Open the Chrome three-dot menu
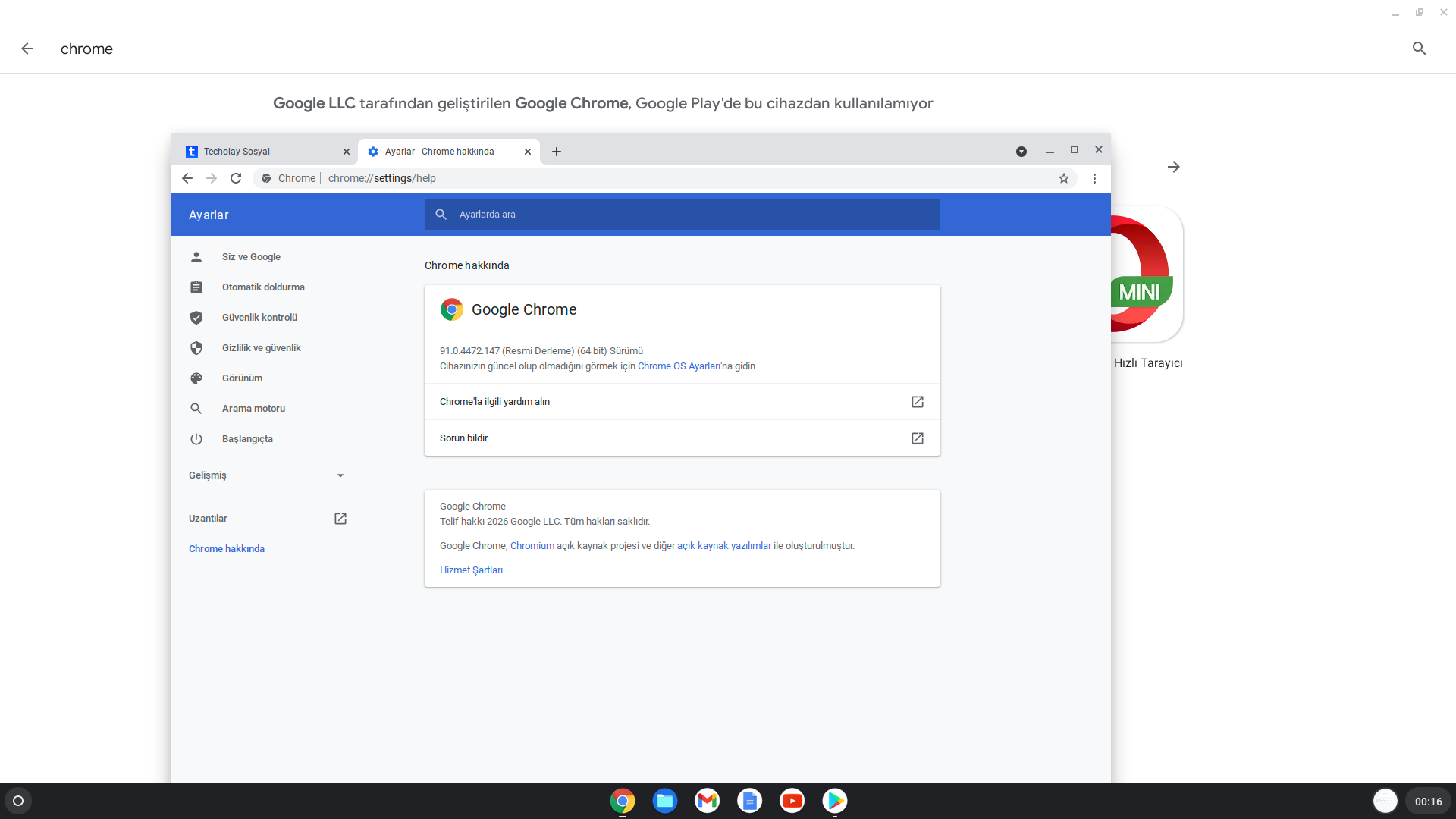This screenshot has width=1456, height=819. click(1094, 178)
